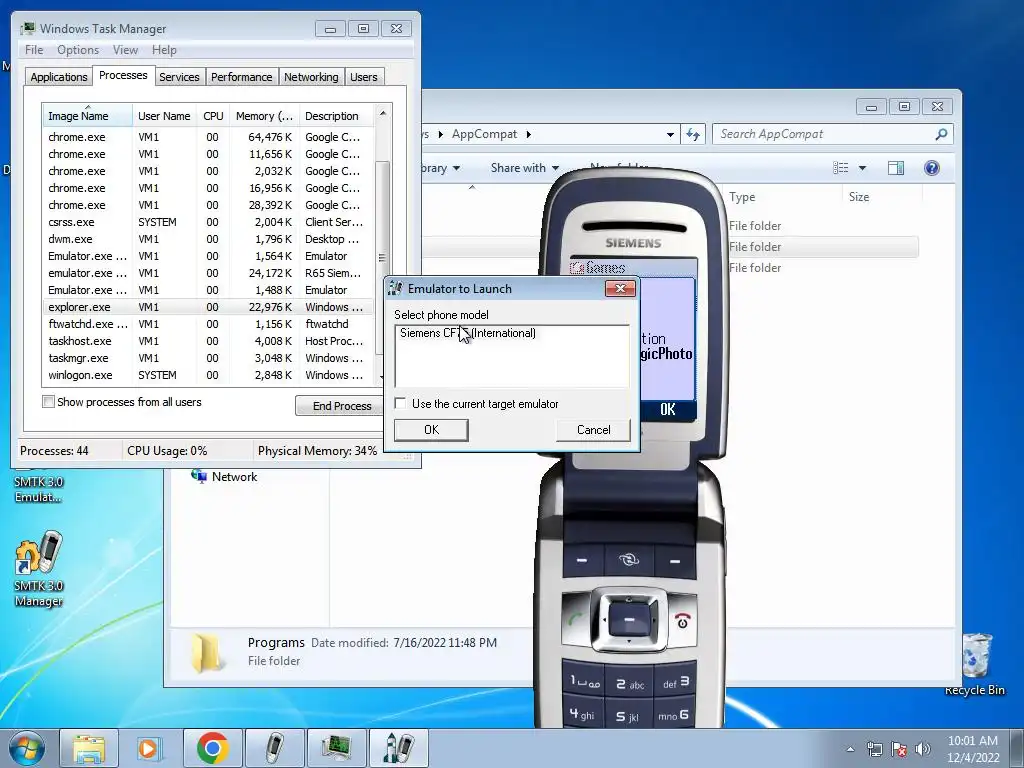1024x768 pixels.
Task: Select the explorer.exe process row
Action: pyautogui.click(x=208, y=307)
